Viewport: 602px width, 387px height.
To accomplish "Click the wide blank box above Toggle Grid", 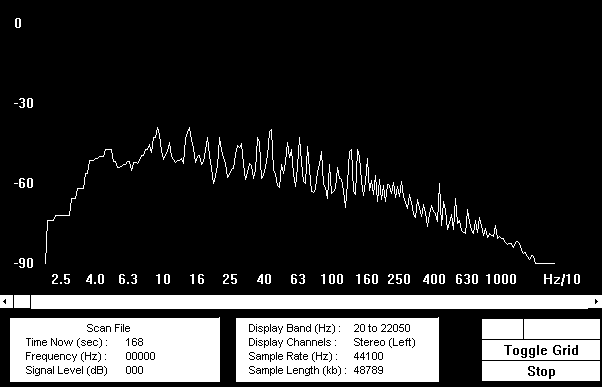I will click(x=562, y=329).
